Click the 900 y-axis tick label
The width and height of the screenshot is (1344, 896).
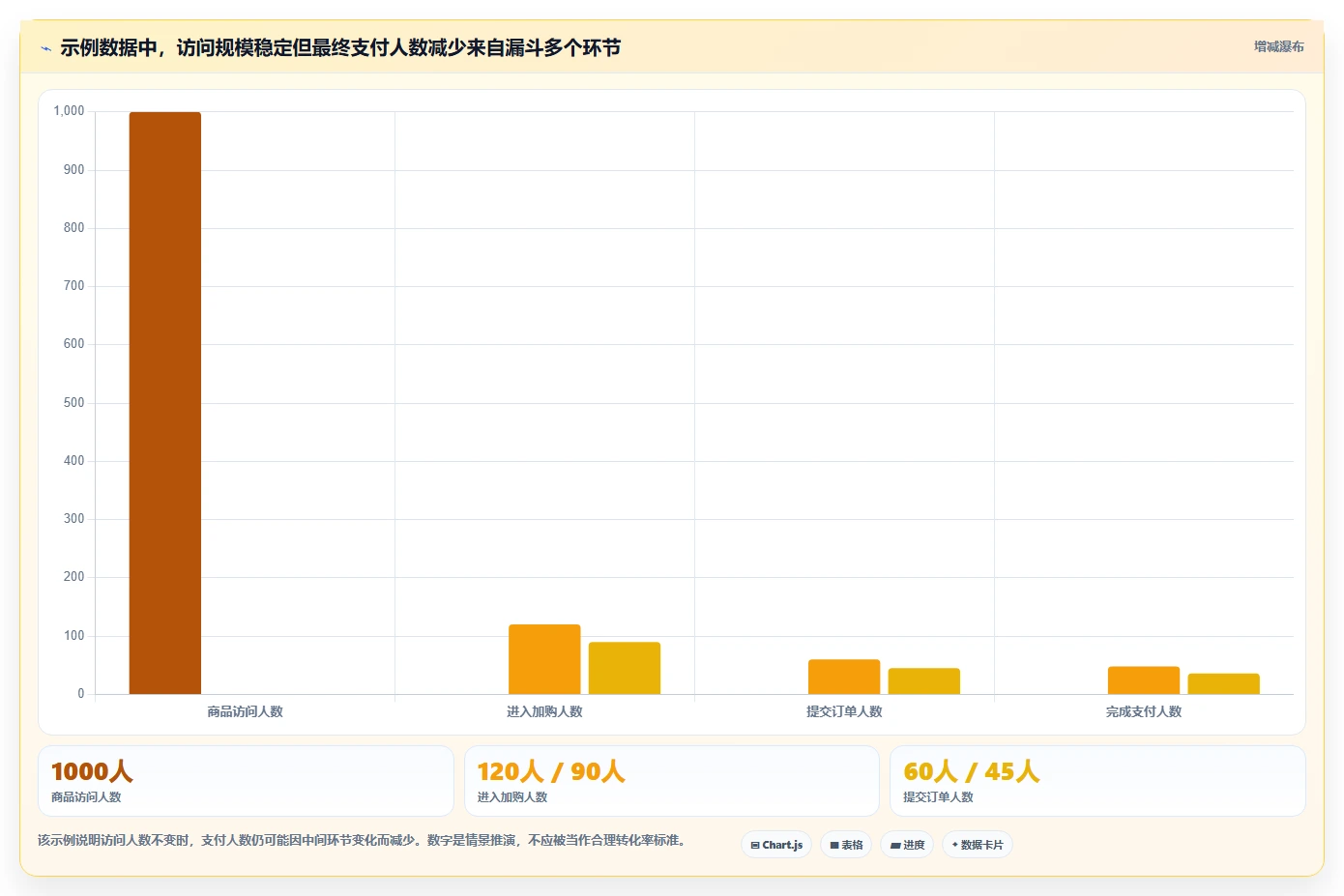(x=73, y=170)
